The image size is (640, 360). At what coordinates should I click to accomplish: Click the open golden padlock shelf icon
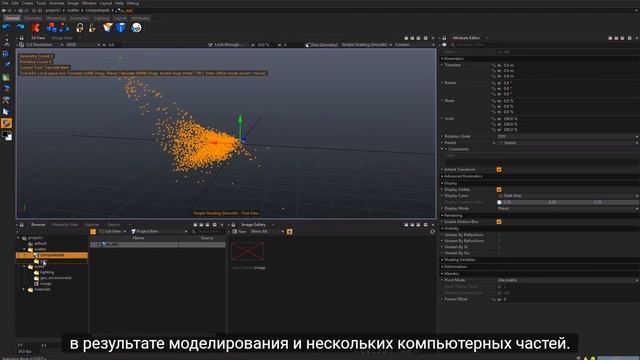pos(92,27)
